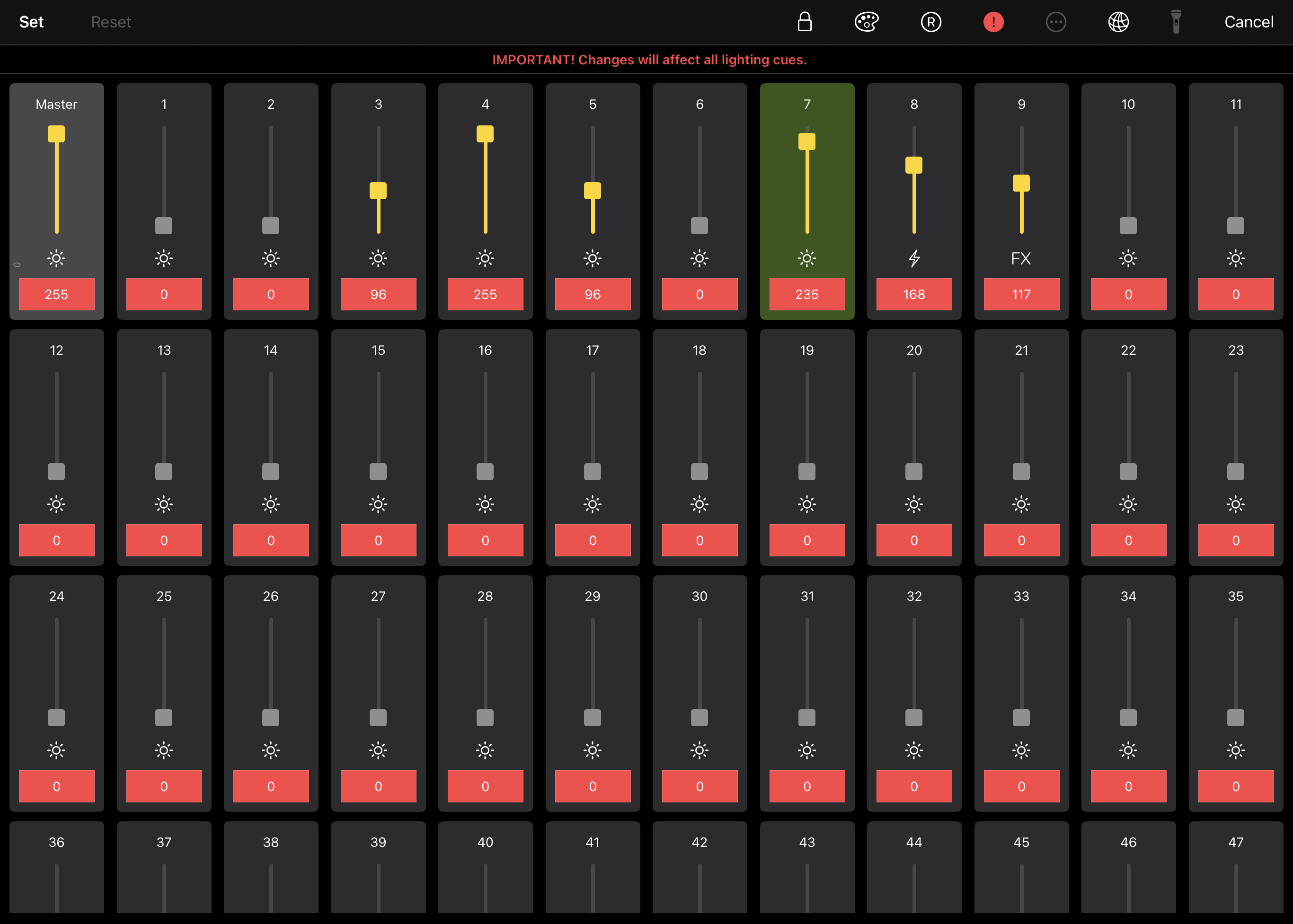Click the channel 26 fader handle
Image resolution: width=1293 pixels, height=924 pixels.
tap(271, 717)
